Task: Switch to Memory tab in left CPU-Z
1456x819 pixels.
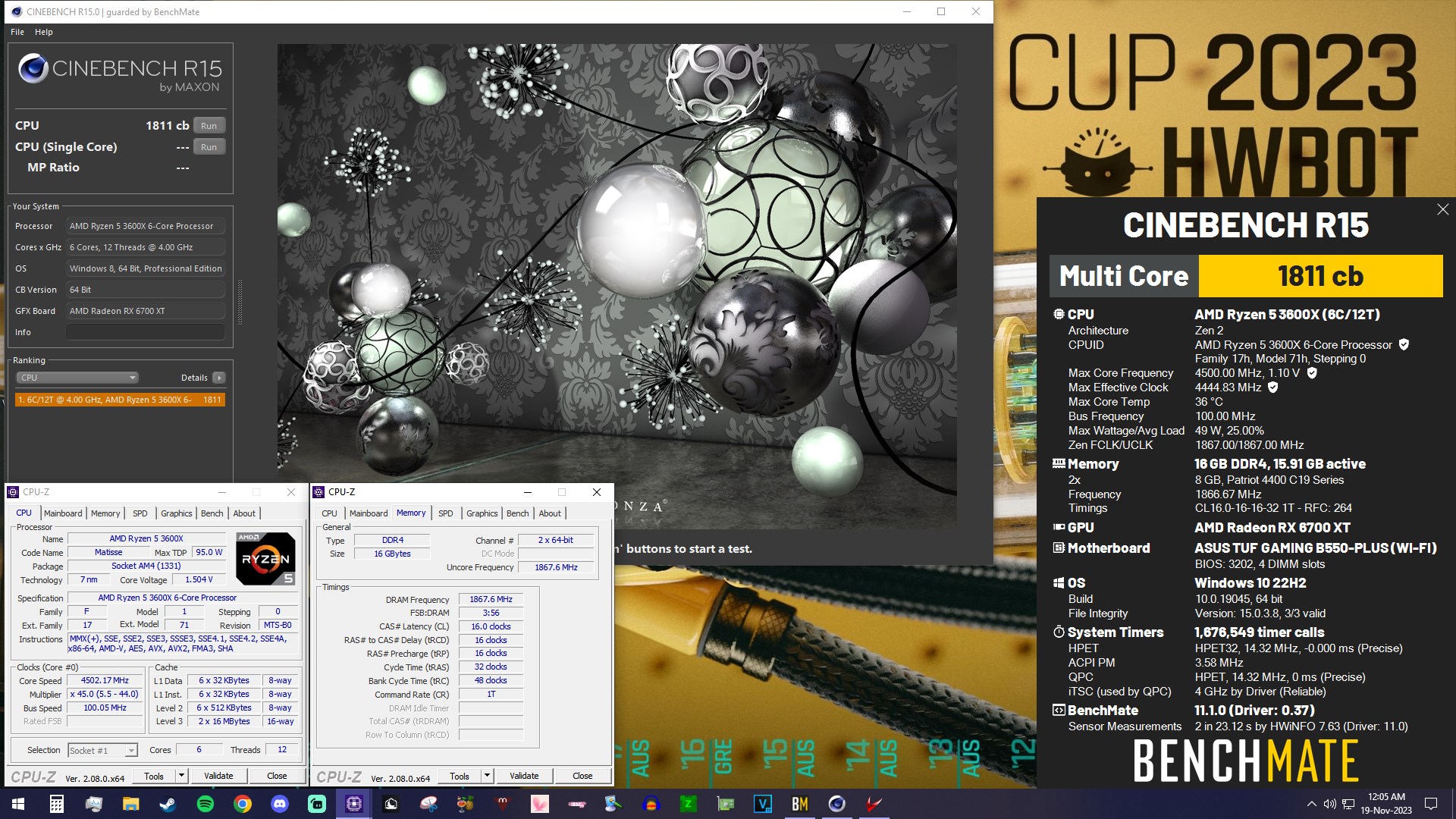Action: (x=105, y=513)
